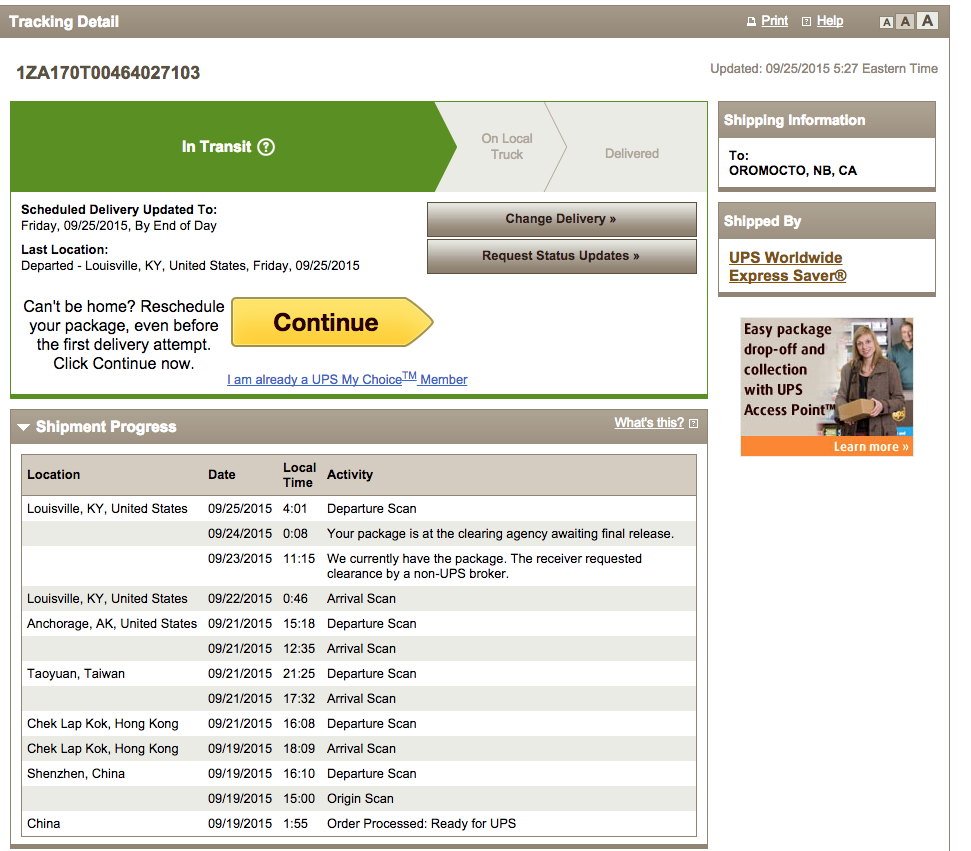971x851 pixels.
Task: Click the OROMOCTO, NB, CA destination
Action: coord(793,170)
